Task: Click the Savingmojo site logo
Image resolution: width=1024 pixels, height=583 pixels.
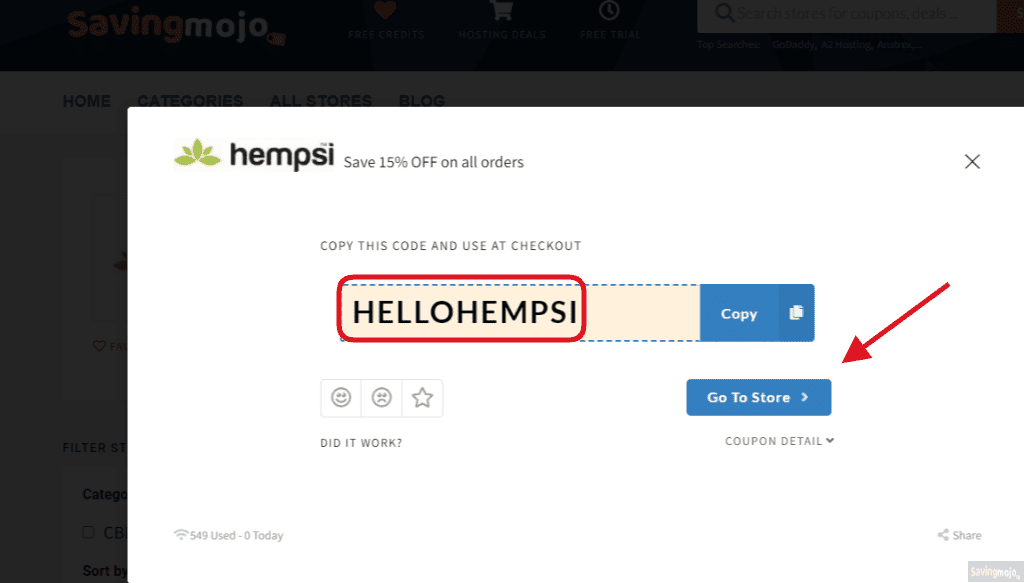Action: pyautogui.click(x=176, y=26)
